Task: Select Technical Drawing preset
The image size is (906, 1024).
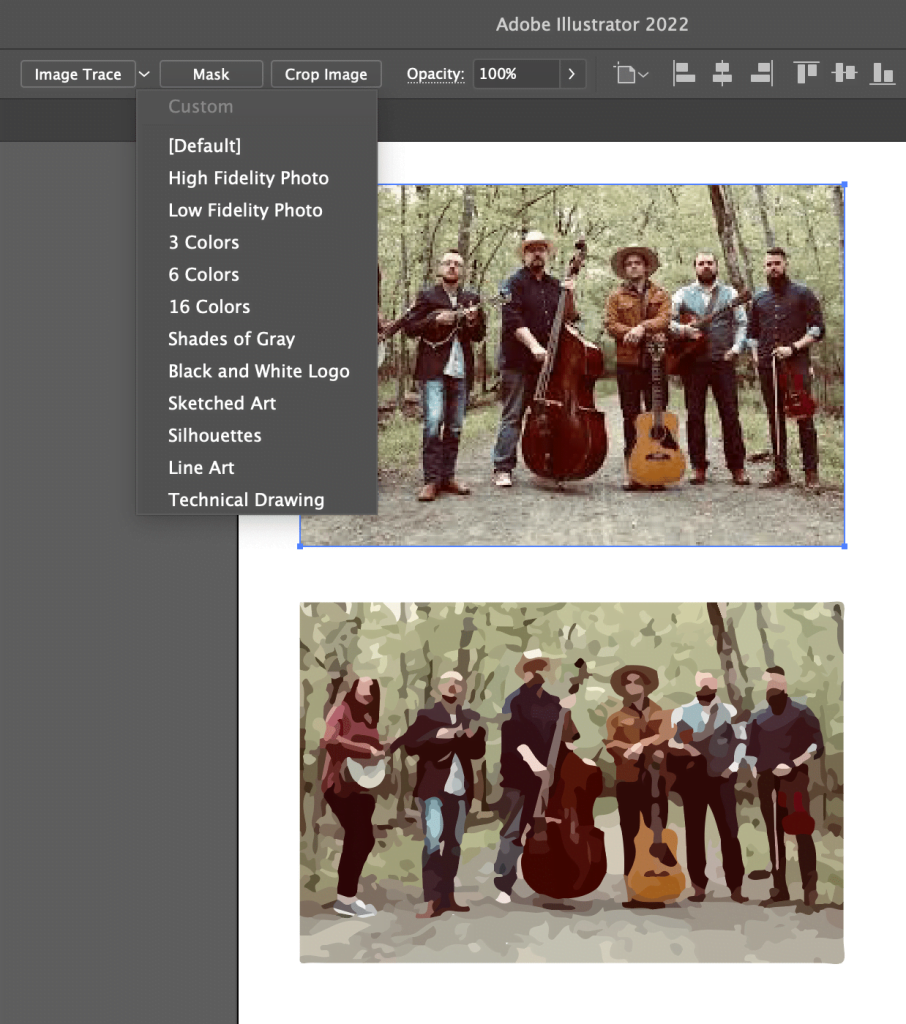Action: pyautogui.click(x=257, y=500)
